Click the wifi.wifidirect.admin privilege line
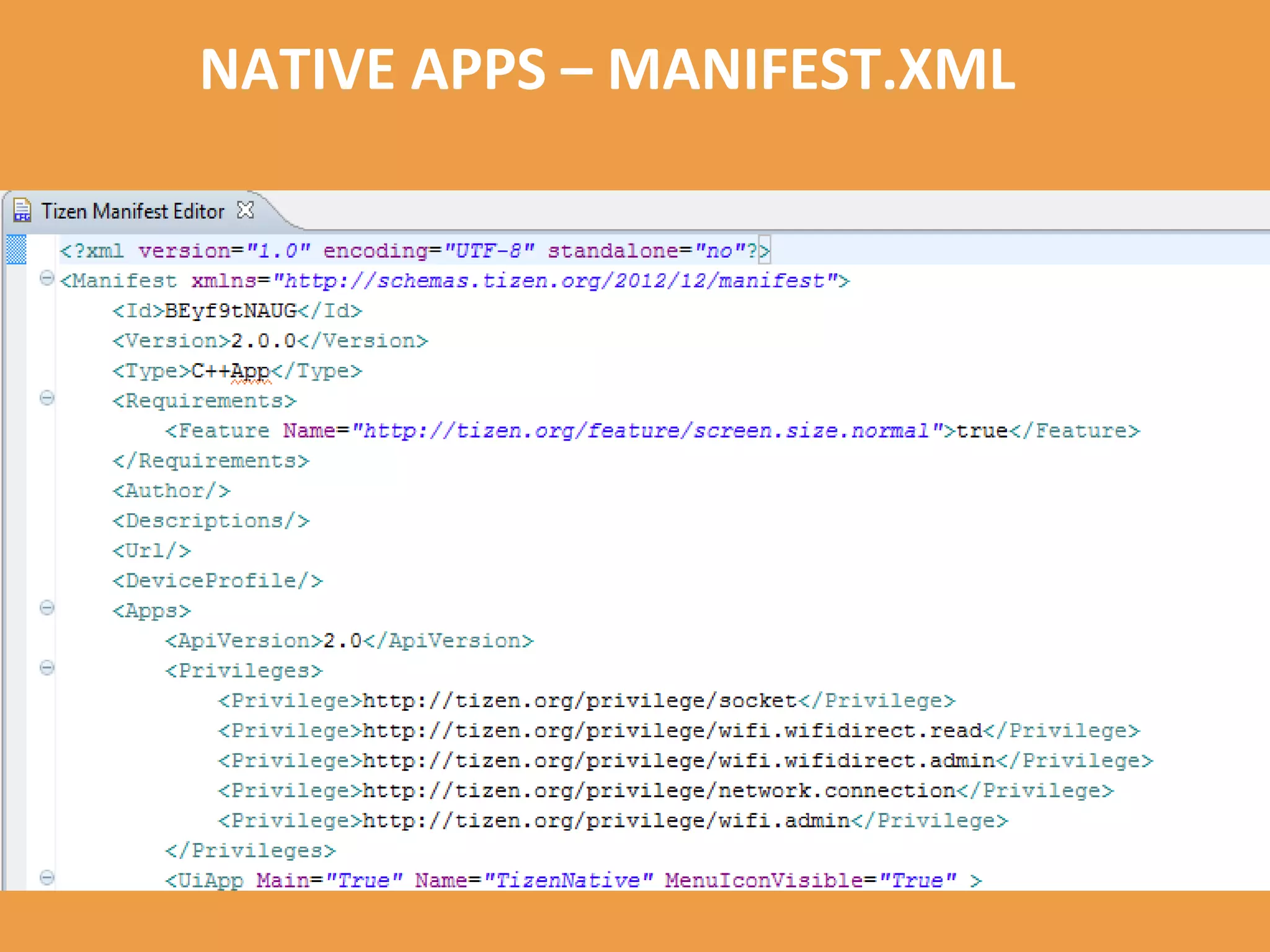The height and width of the screenshot is (952, 1270). (686, 760)
